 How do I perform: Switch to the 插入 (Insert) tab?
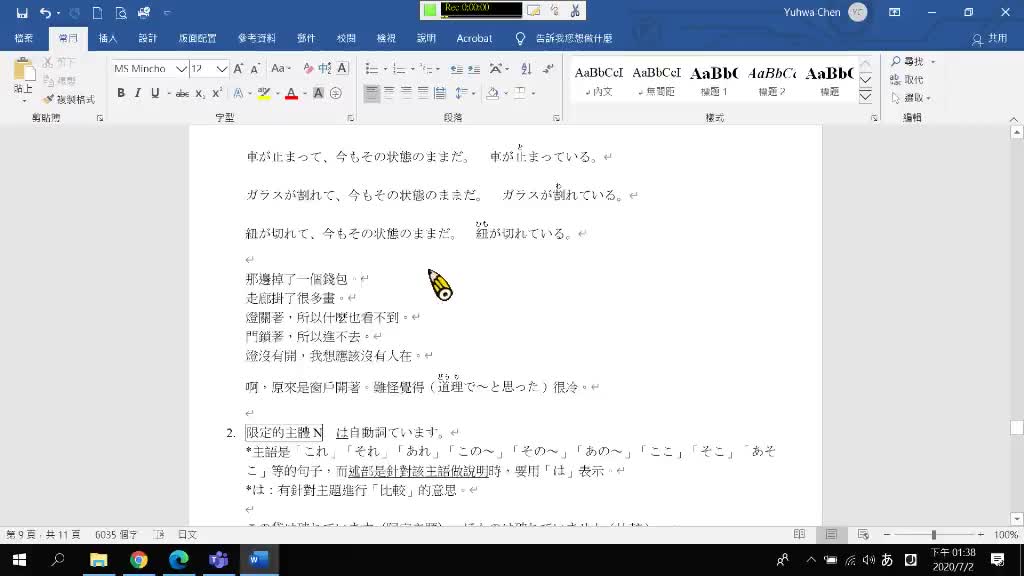click(x=108, y=39)
